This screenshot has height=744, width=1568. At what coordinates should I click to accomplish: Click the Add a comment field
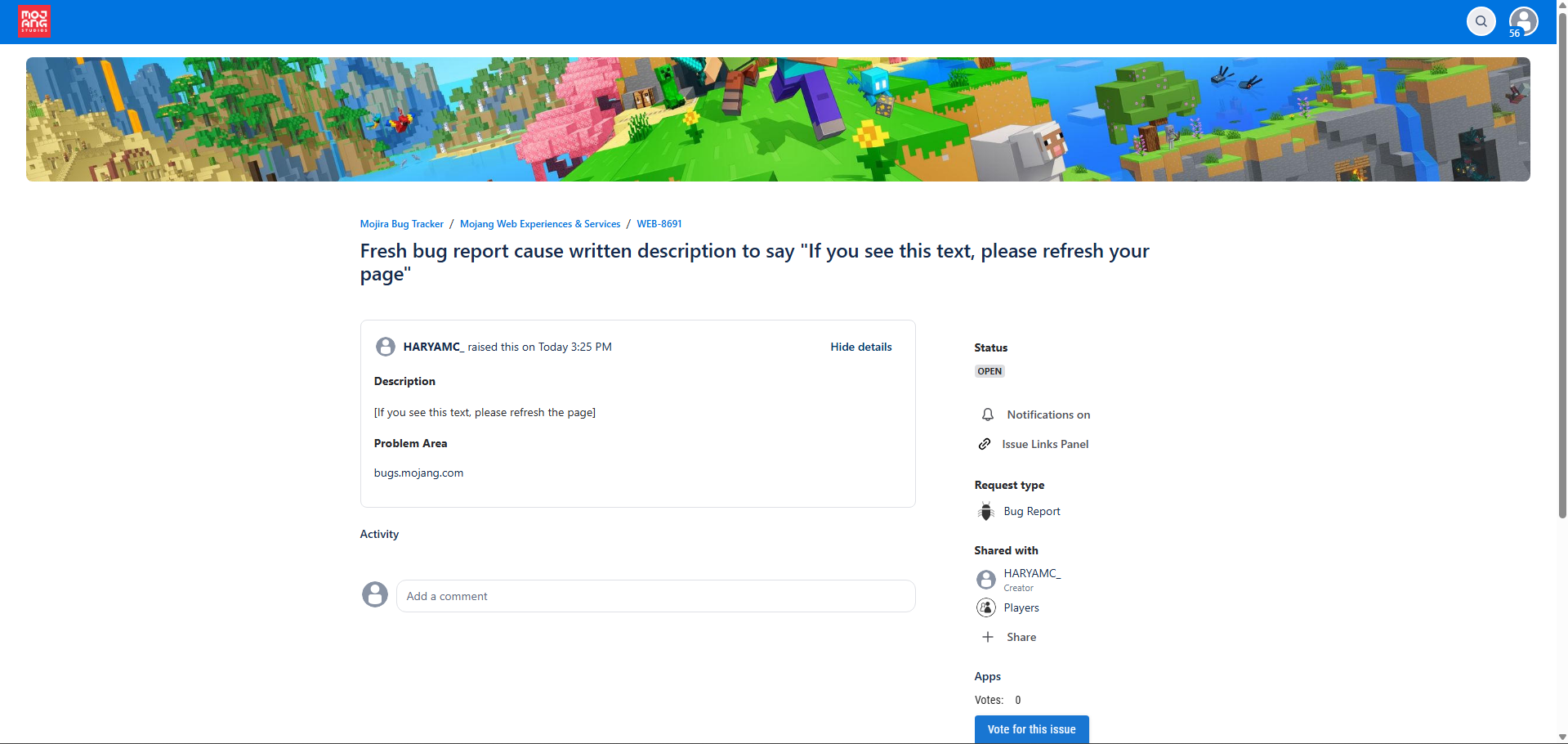click(655, 596)
